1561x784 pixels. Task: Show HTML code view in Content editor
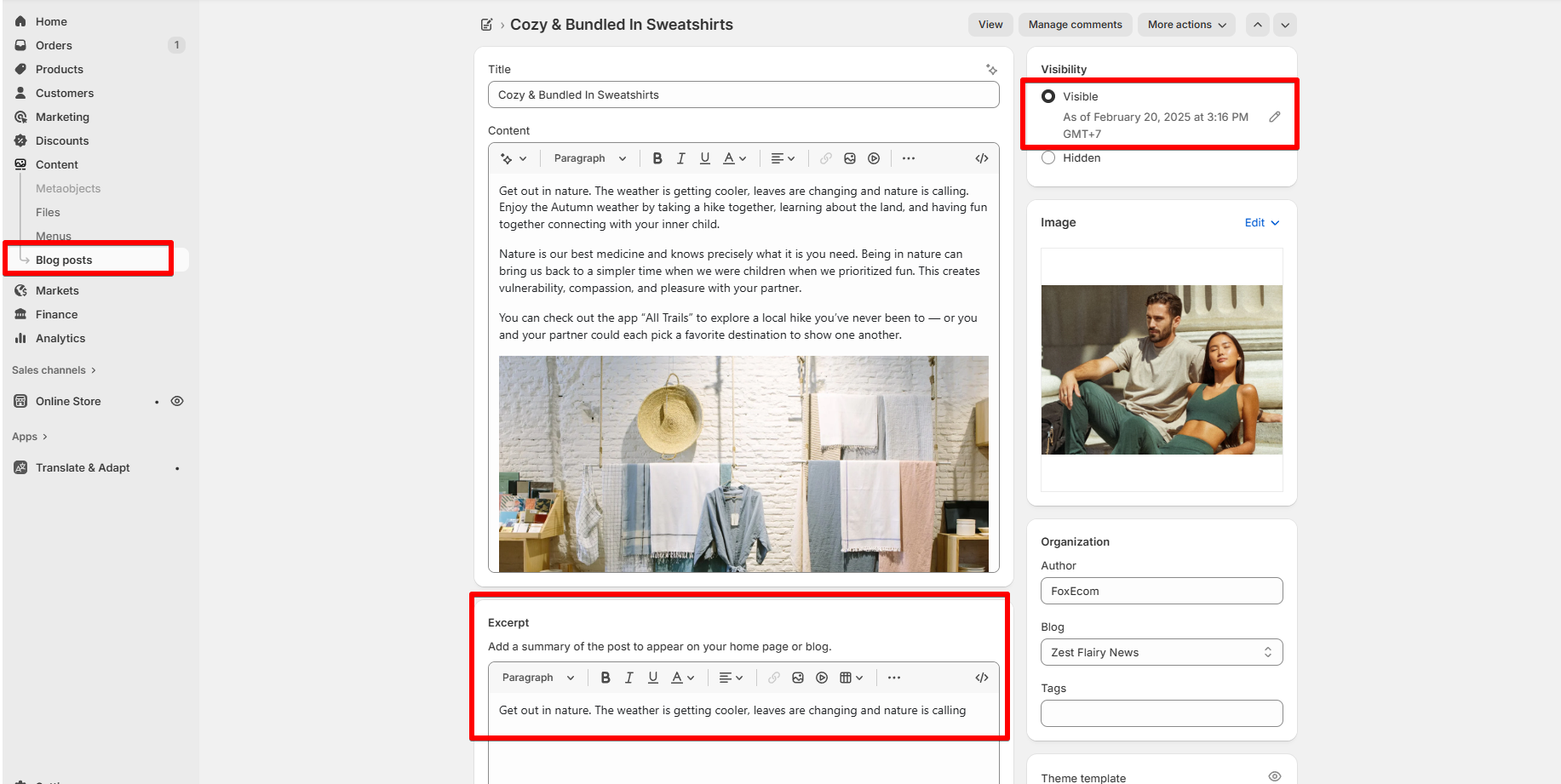click(982, 158)
